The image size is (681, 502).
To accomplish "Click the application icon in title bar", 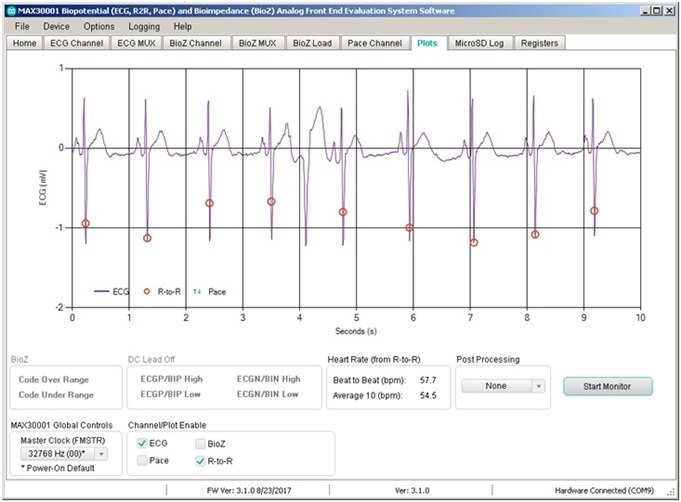I will pyautogui.click(x=11, y=11).
